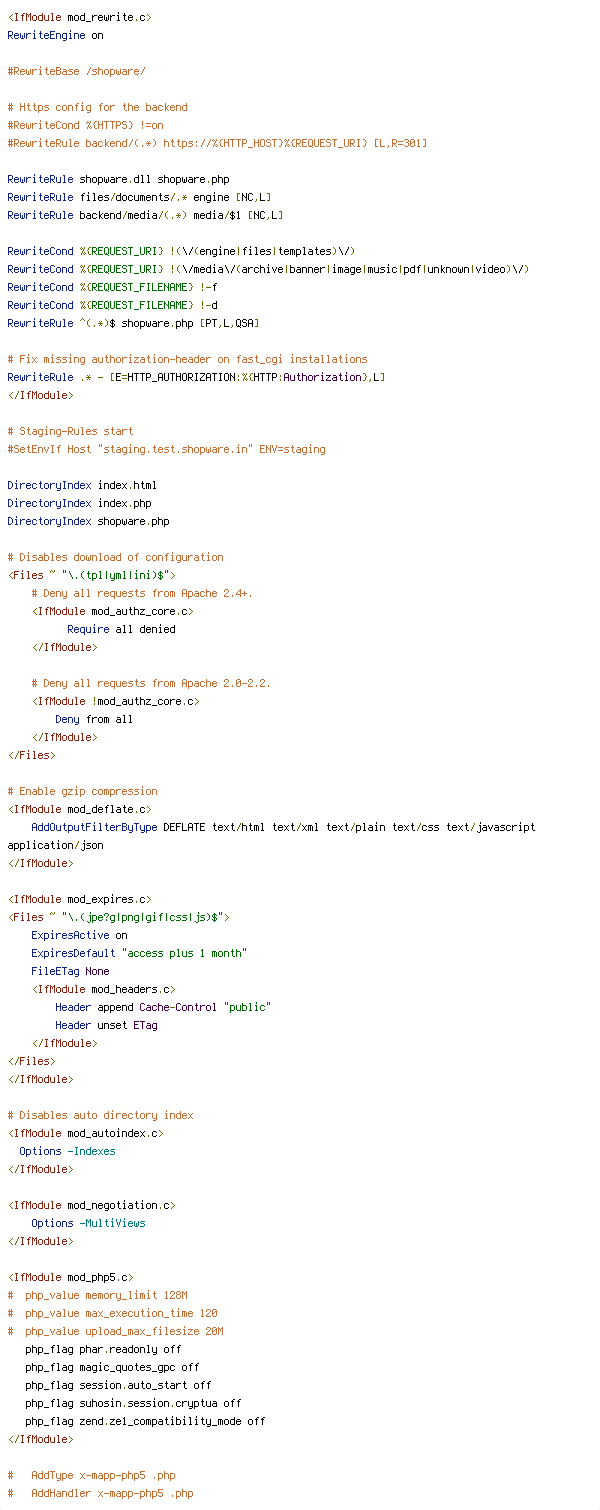Click 'zend.ze1_compatibility_mode off' line
Viewport: 600px width, 1510px height.
[145, 1421]
